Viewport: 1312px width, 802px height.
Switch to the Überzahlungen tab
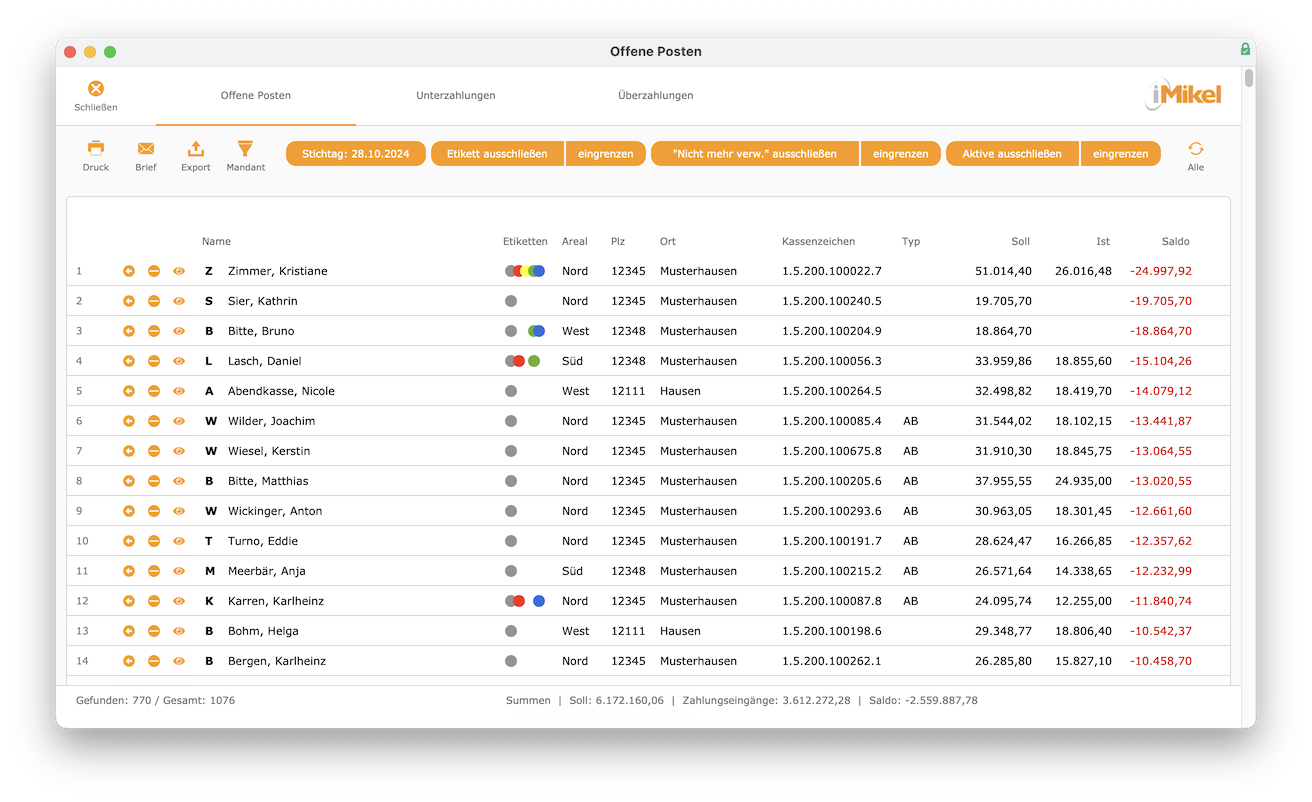click(656, 96)
